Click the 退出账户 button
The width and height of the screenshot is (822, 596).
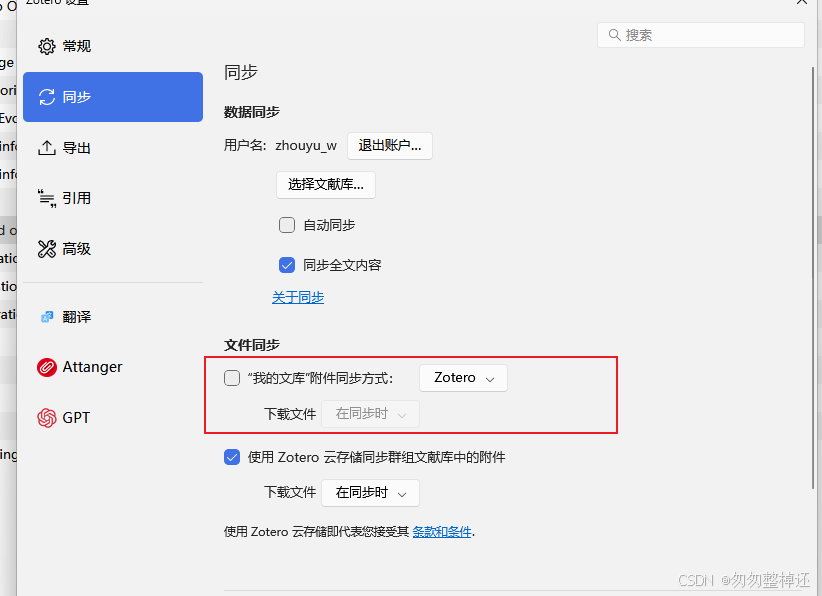[390, 146]
